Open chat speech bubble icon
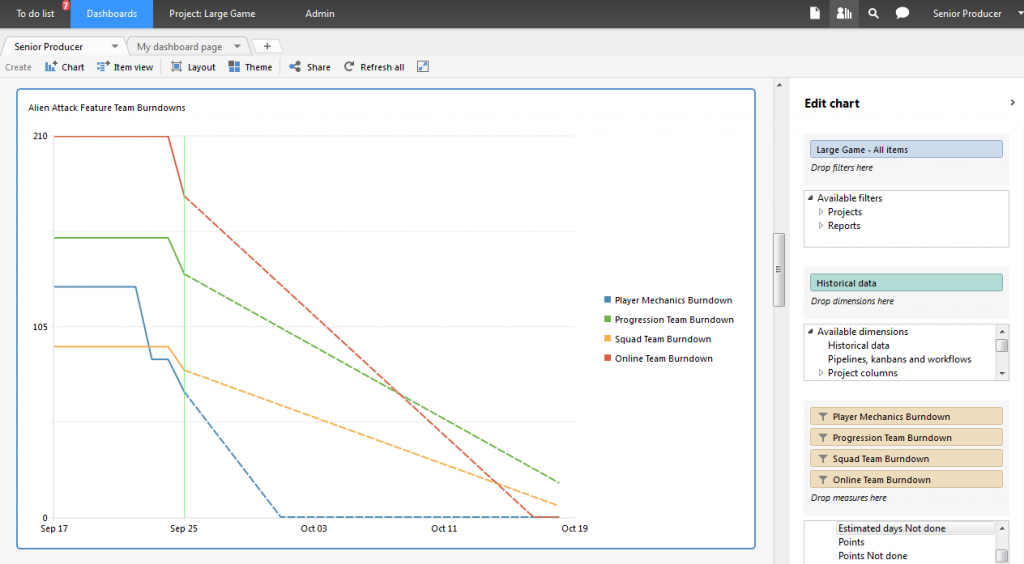Screen dimensions: 1024x564 tap(902, 13)
